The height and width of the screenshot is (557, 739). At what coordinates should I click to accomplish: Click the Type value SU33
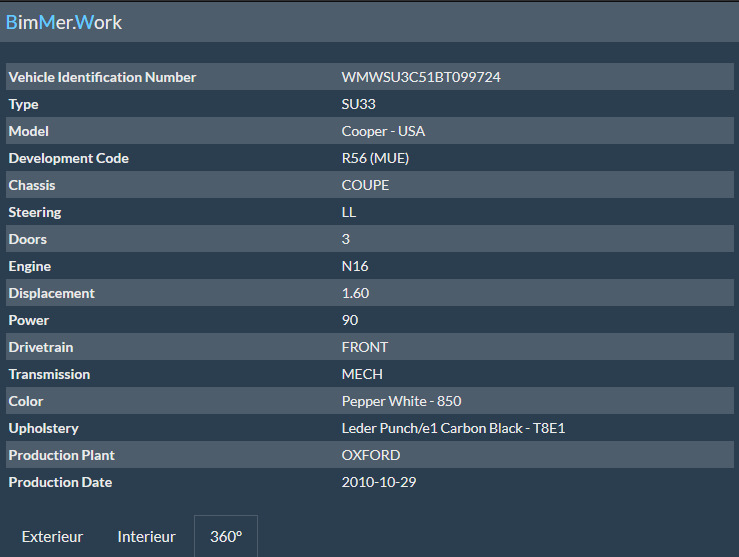tap(358, 104)
